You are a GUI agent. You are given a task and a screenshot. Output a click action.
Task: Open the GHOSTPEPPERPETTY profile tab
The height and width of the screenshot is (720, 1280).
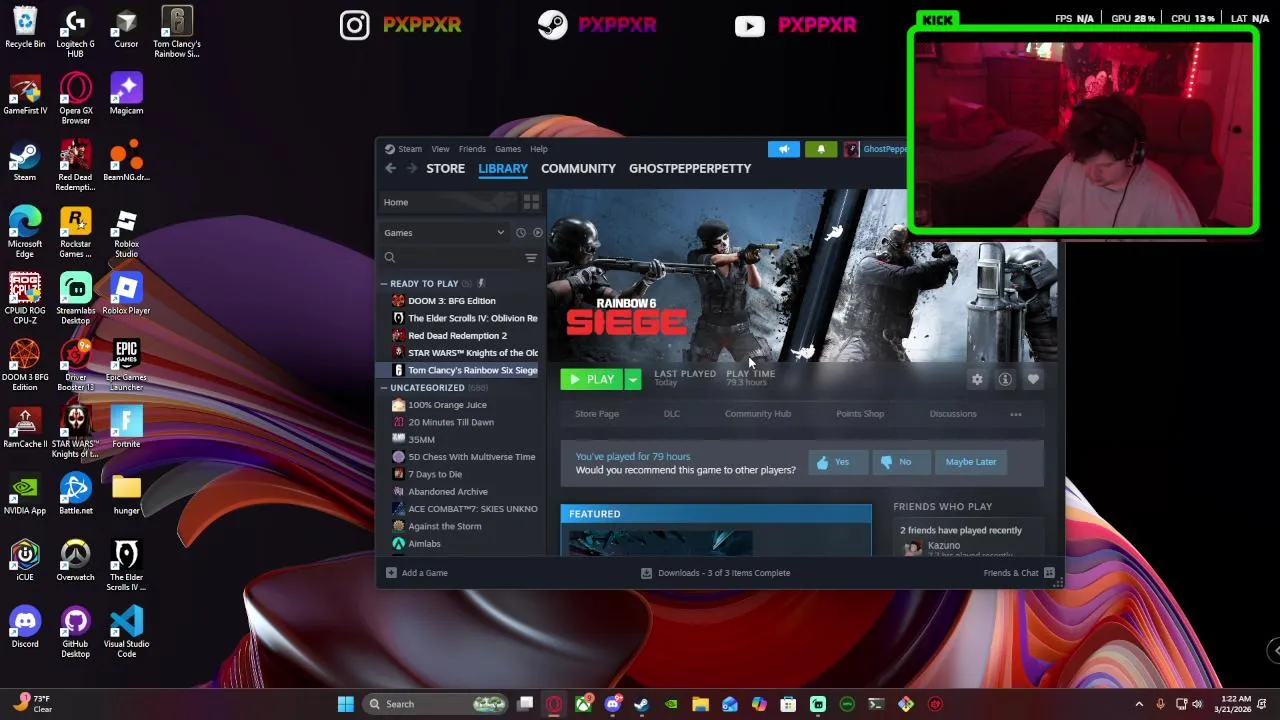pyautogui.click(x=690, y=168)
